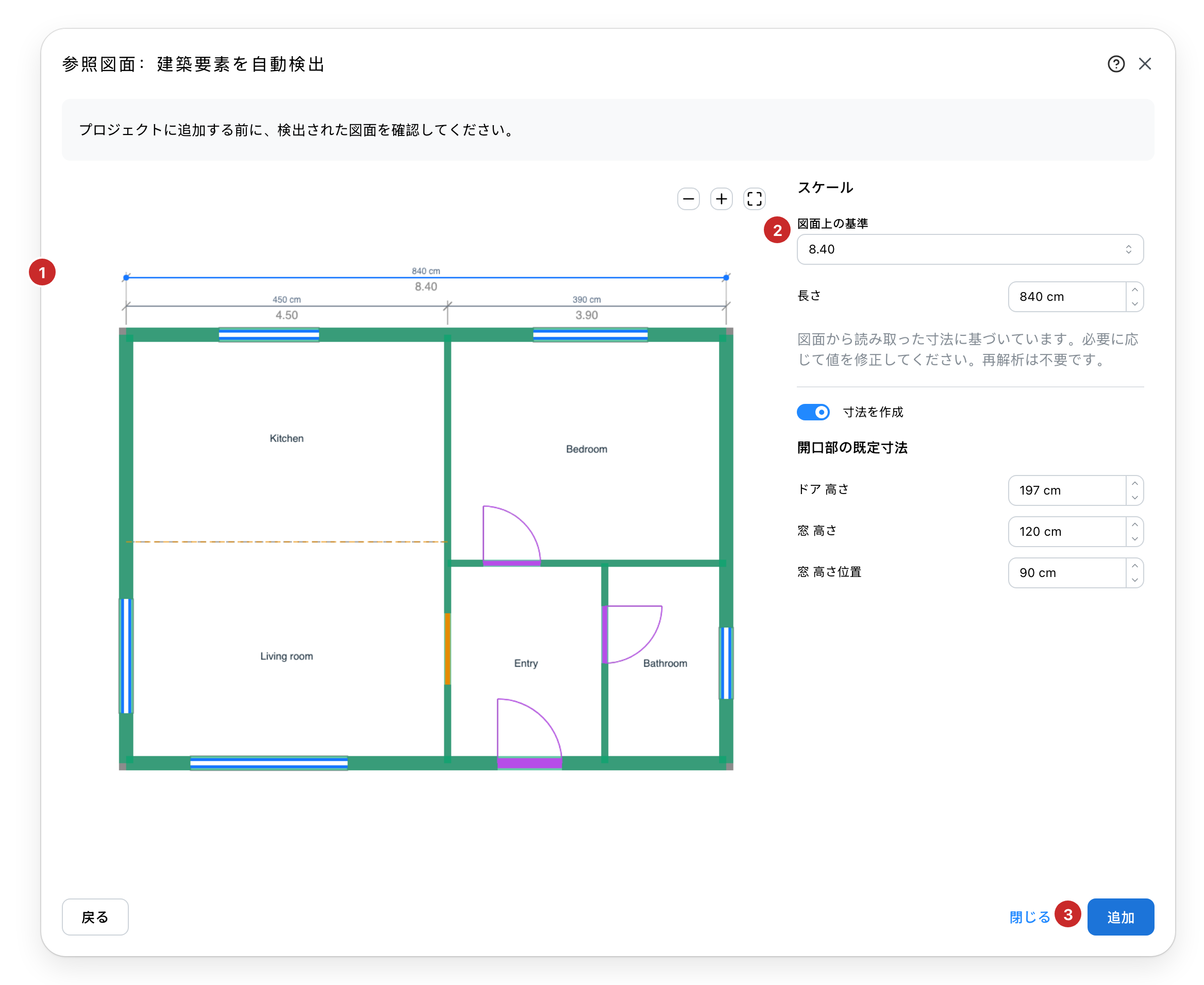Increase ドア 高さ with up arrow
This screenshot has height=985, width=1204.
1134,483
